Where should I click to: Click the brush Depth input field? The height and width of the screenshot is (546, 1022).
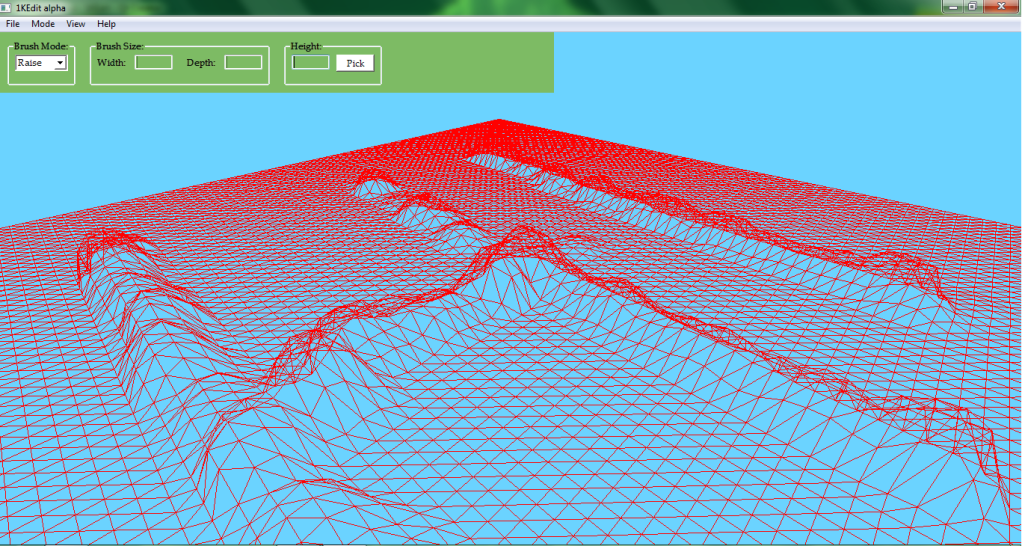243,63
